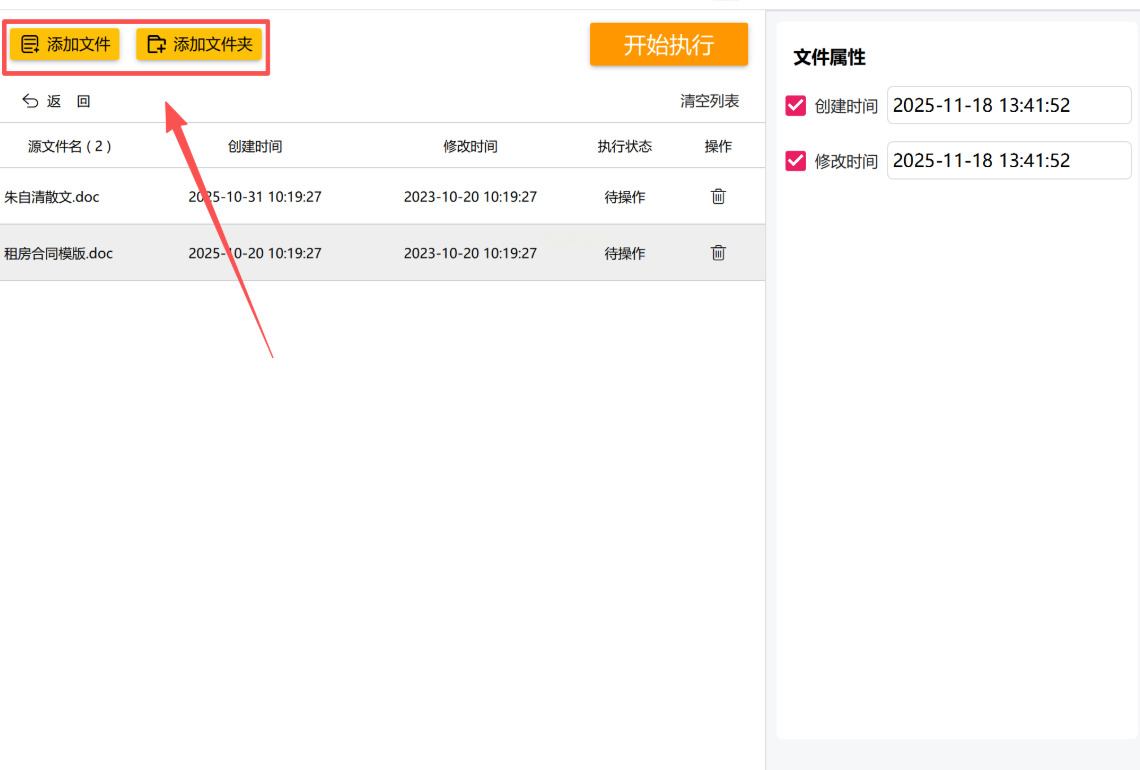Click creation time 2025-10-20 10:19:27 cell

coord(255,253)
